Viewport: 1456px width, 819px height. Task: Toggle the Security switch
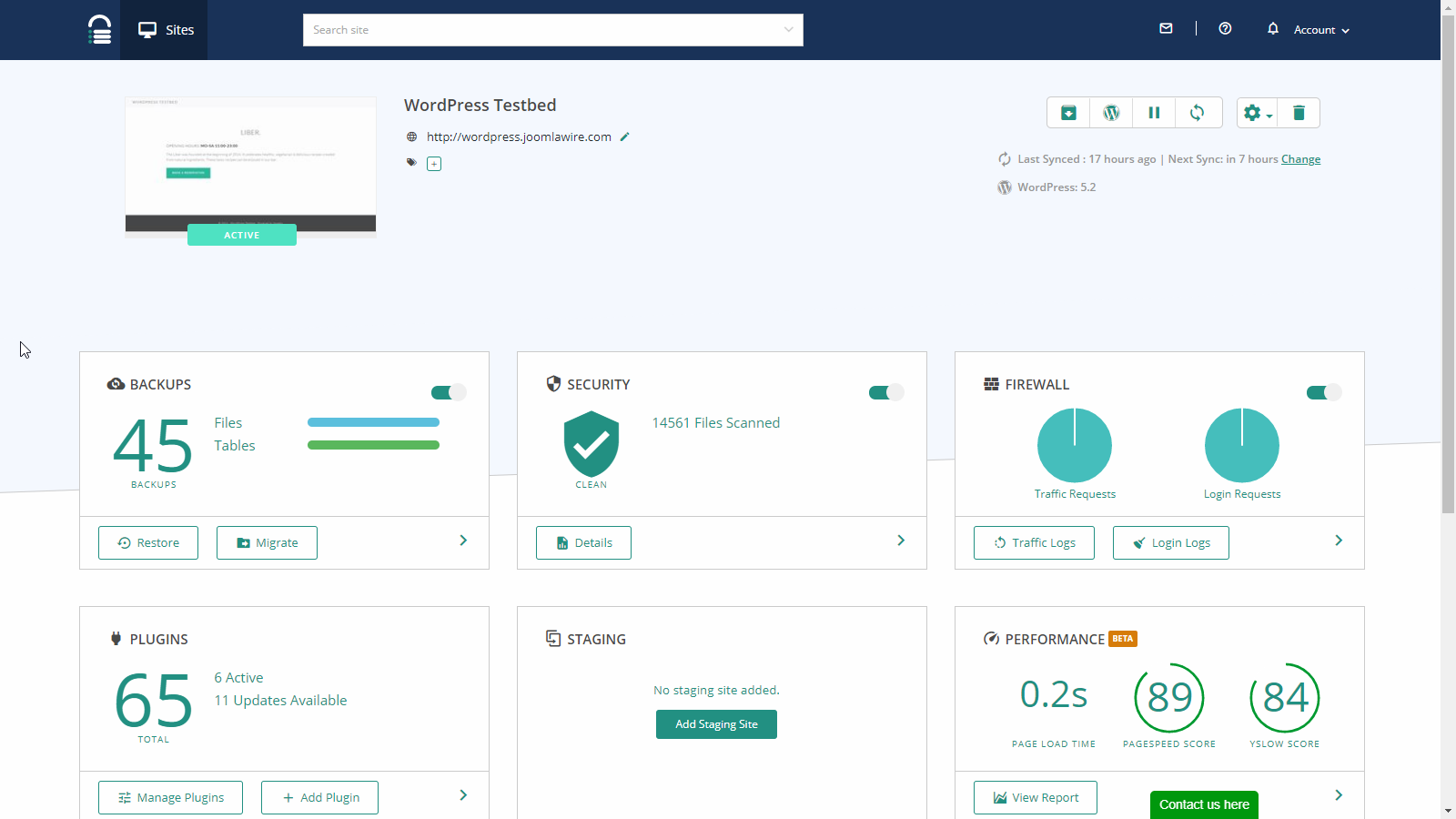coord(886,392)
